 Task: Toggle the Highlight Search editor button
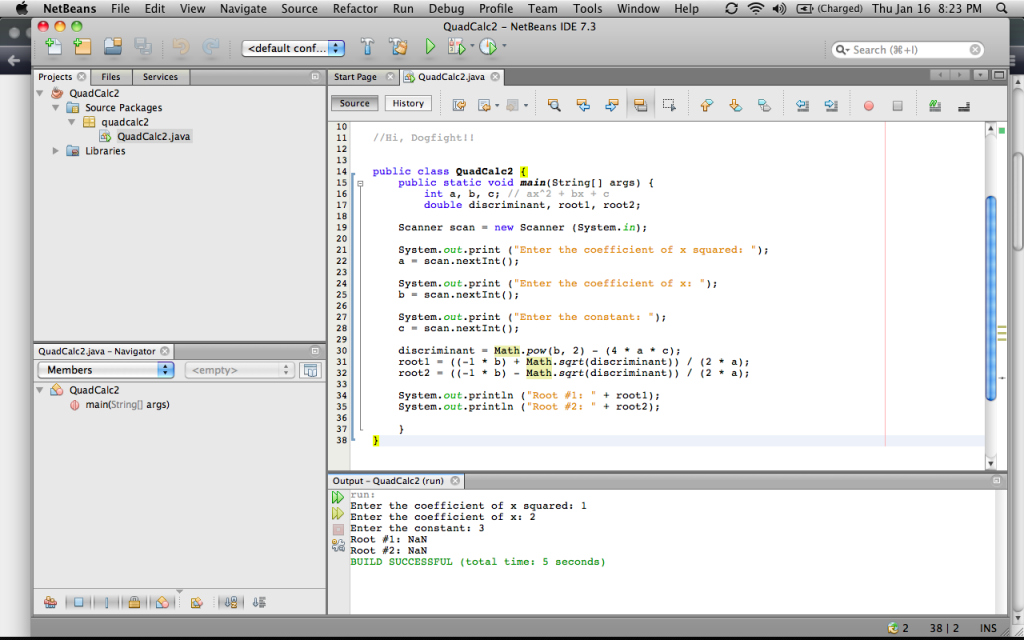click(x=639, y=105)
